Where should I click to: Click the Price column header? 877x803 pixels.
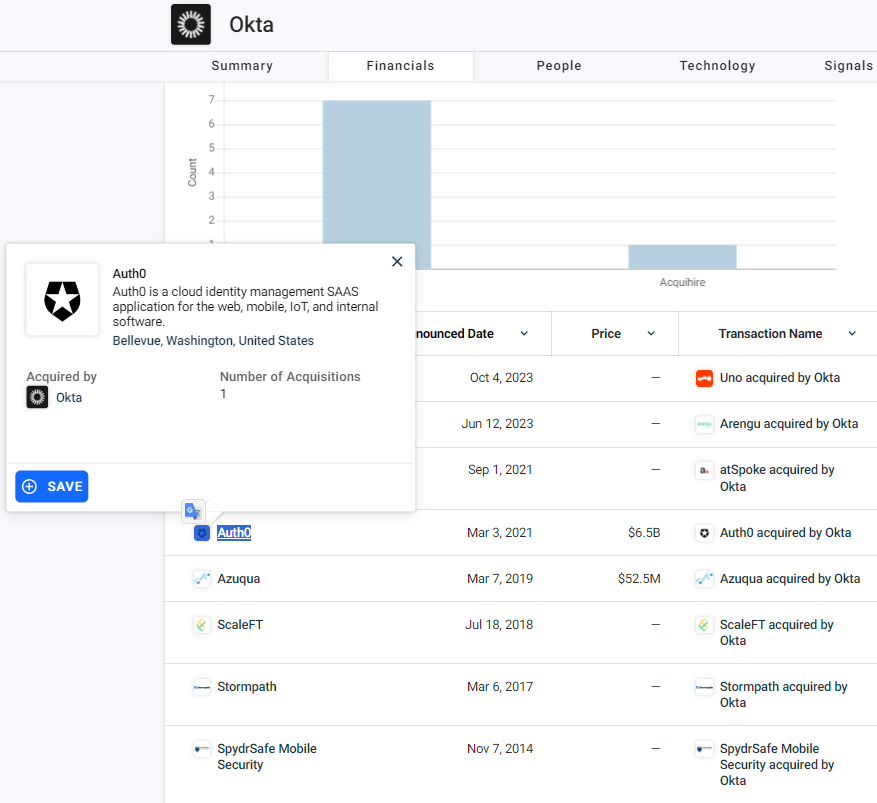(606, 334)
